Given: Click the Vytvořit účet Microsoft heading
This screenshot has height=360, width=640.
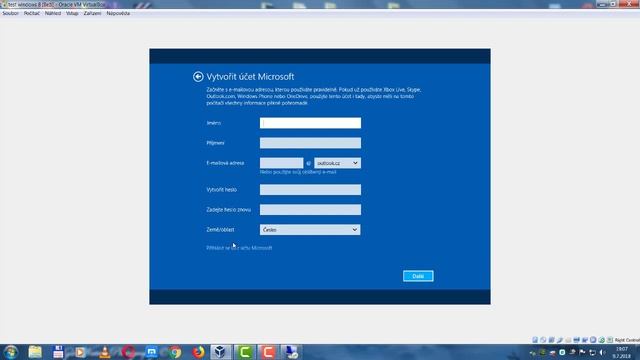Looking at the screenshot, I should point(250,77).
